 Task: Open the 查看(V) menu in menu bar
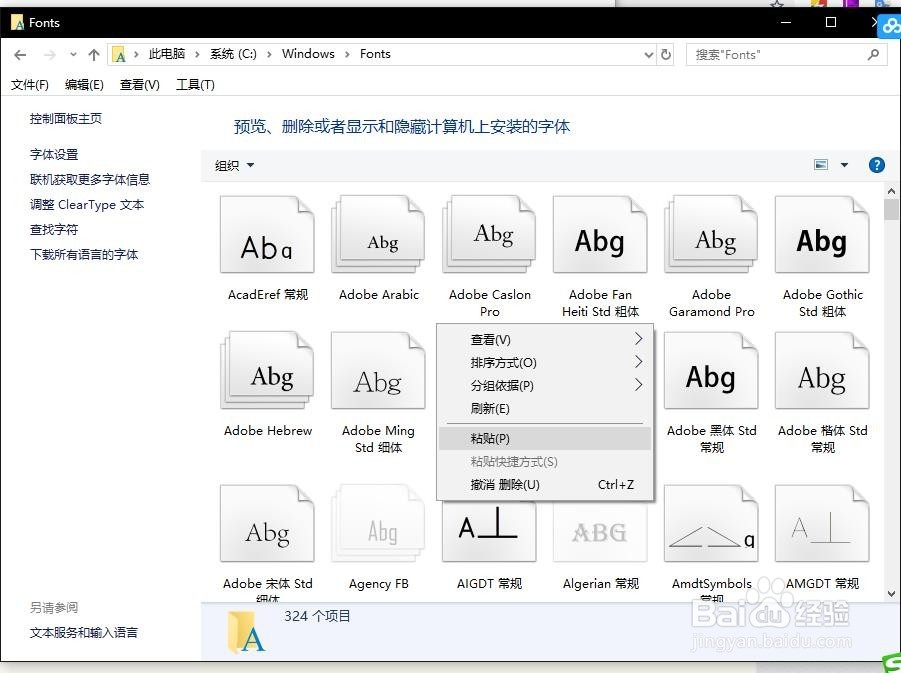coord(139,85)
